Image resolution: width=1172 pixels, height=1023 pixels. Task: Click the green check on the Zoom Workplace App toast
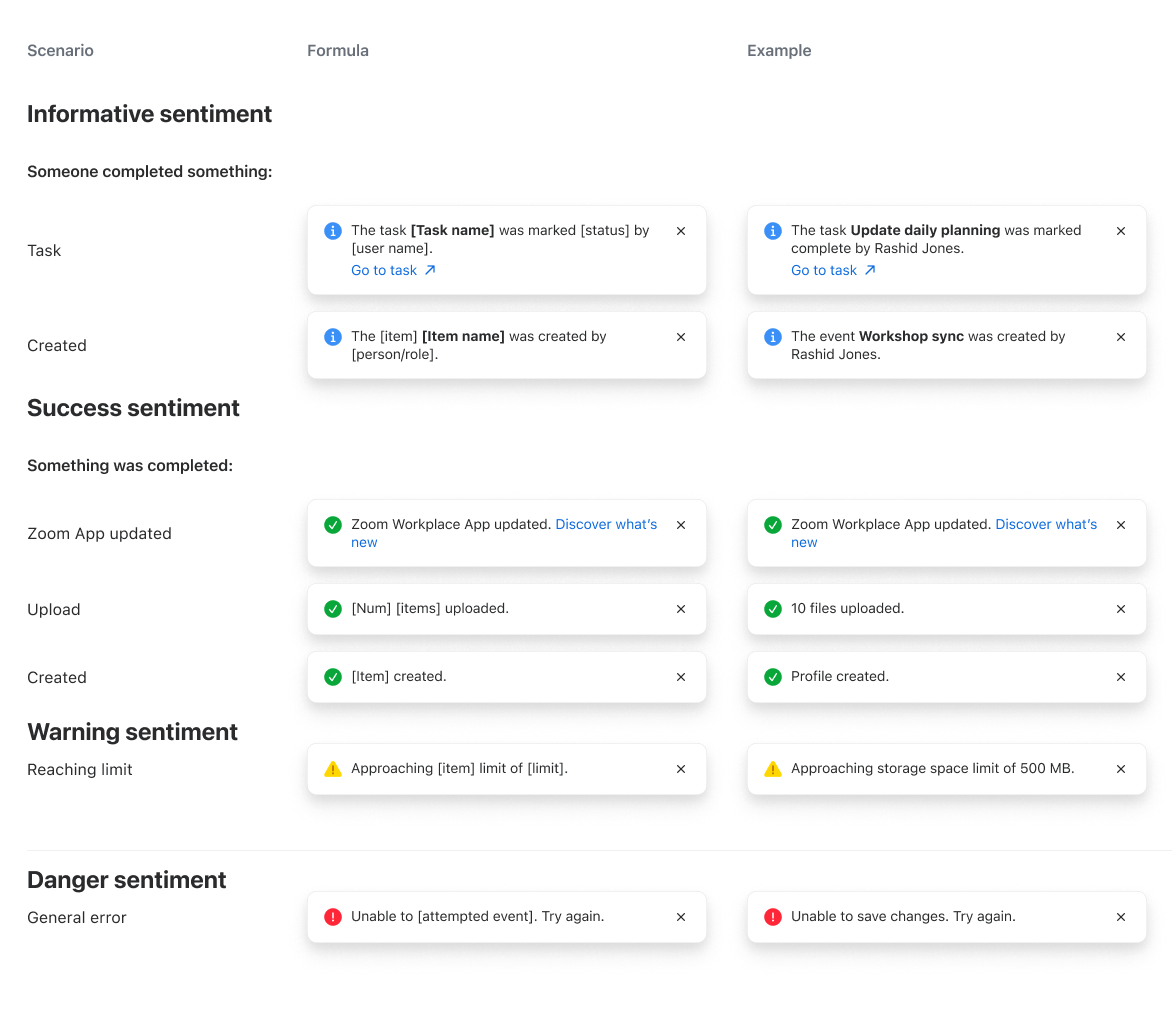coord(333,524)
